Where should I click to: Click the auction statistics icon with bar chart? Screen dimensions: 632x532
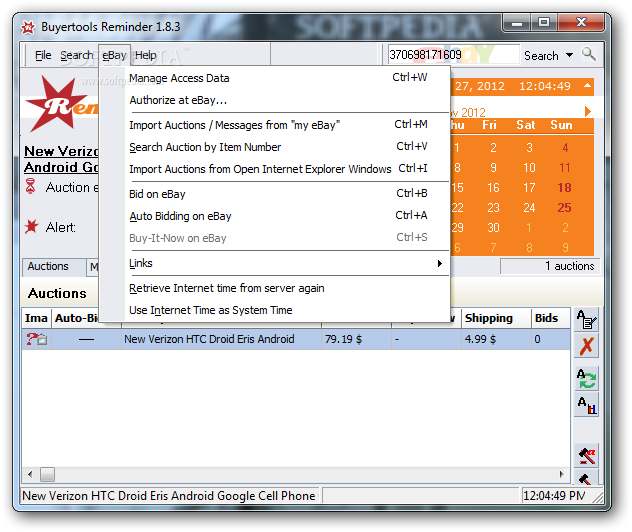[x=586, y=405]
